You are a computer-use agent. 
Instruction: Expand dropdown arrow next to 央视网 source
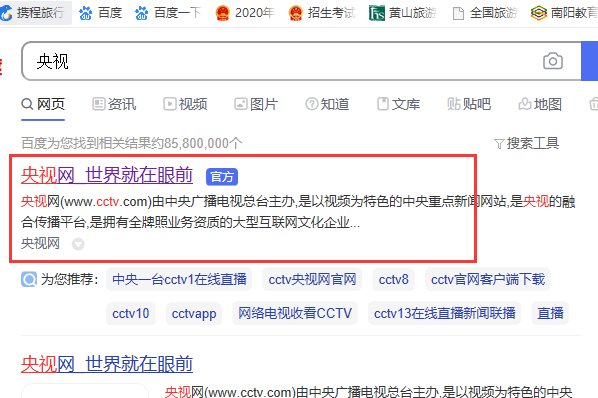click(x=78, y=244)
